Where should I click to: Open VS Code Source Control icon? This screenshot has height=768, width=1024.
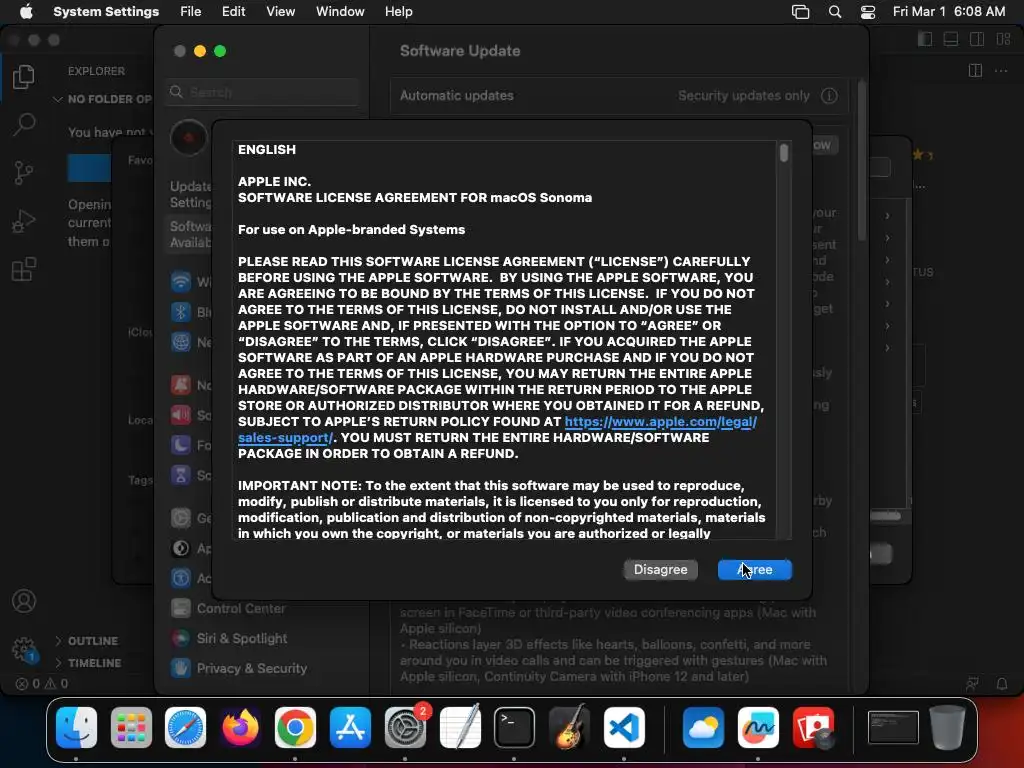[24, 172]
